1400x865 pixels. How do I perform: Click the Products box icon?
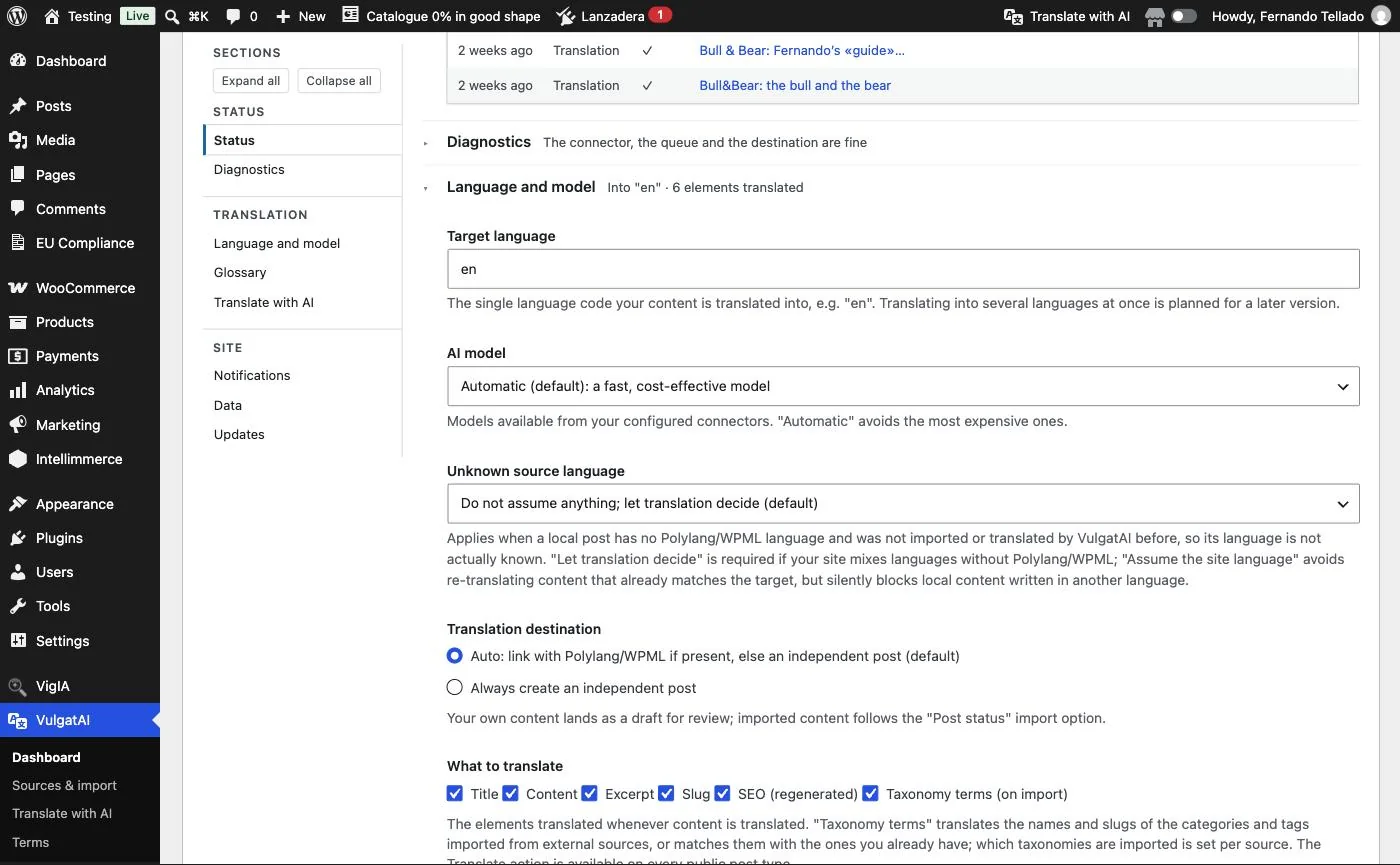pyautogui.click(x=18, y=322)
